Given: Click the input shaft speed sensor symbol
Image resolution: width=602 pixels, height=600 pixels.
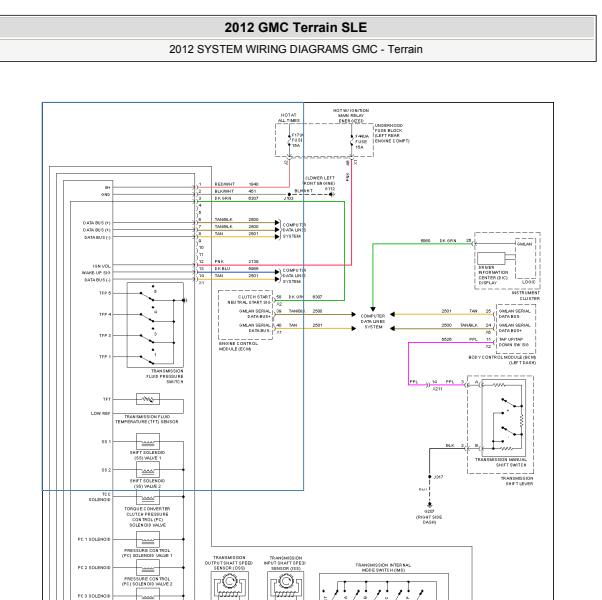Looking at the screenshot, I should pyautogui.click(x=285, y=586).
